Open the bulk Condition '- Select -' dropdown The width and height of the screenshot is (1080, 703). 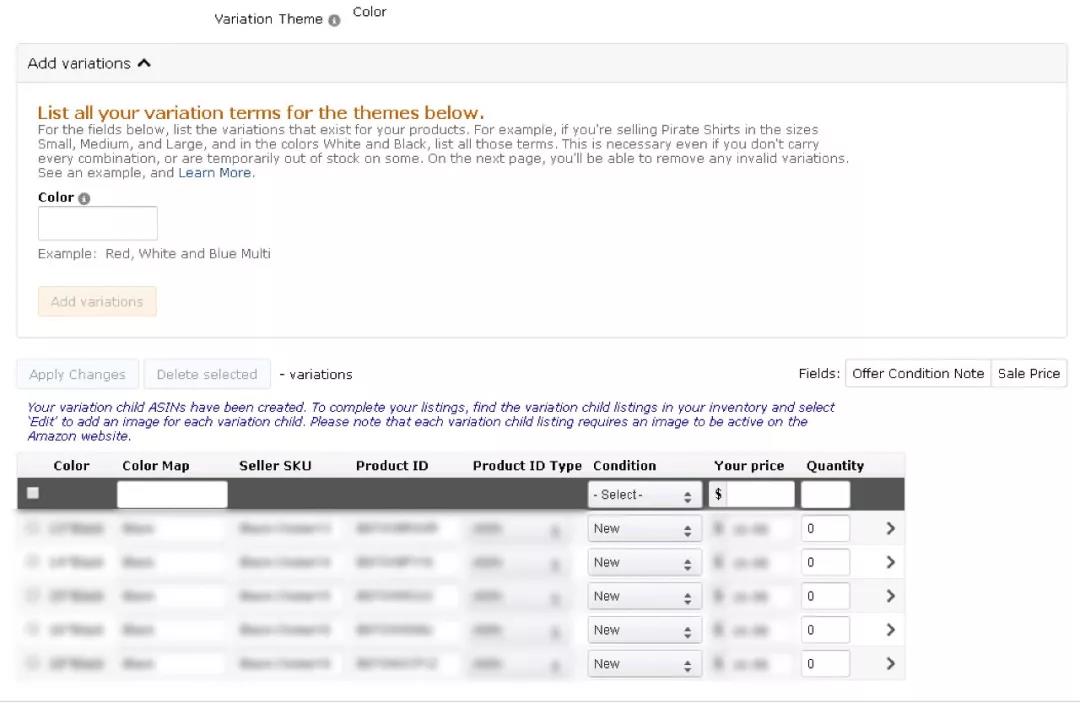pyautogui.click(x=644, y=494)
